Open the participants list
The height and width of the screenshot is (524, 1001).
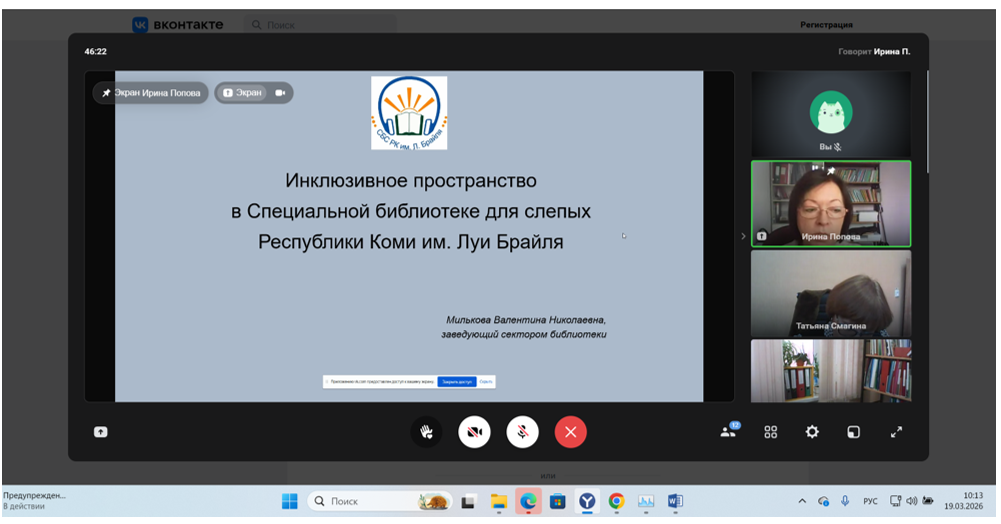pos(730,431)
